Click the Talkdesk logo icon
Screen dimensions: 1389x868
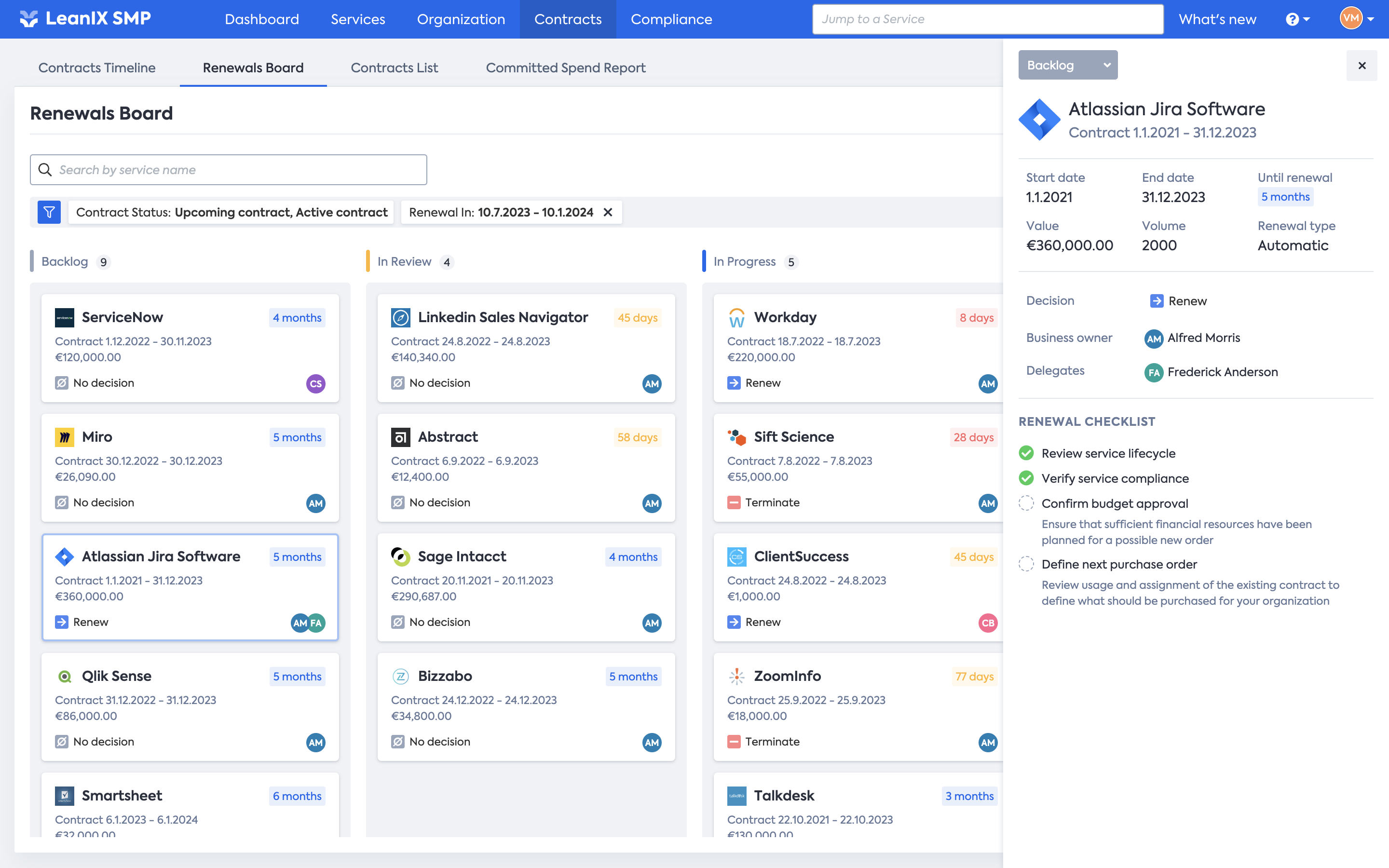[737, 796]
